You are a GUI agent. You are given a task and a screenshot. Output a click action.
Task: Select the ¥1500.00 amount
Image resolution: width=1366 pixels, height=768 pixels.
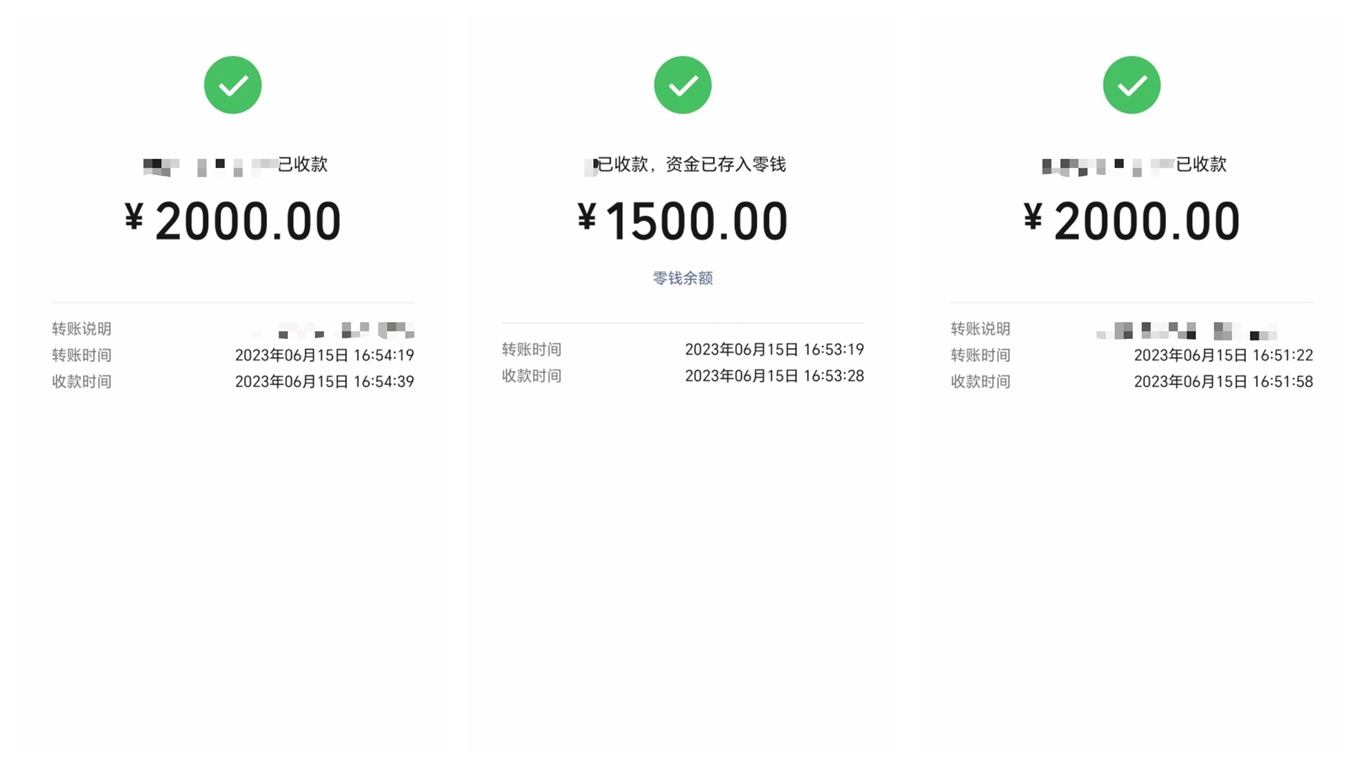point(683,221)
